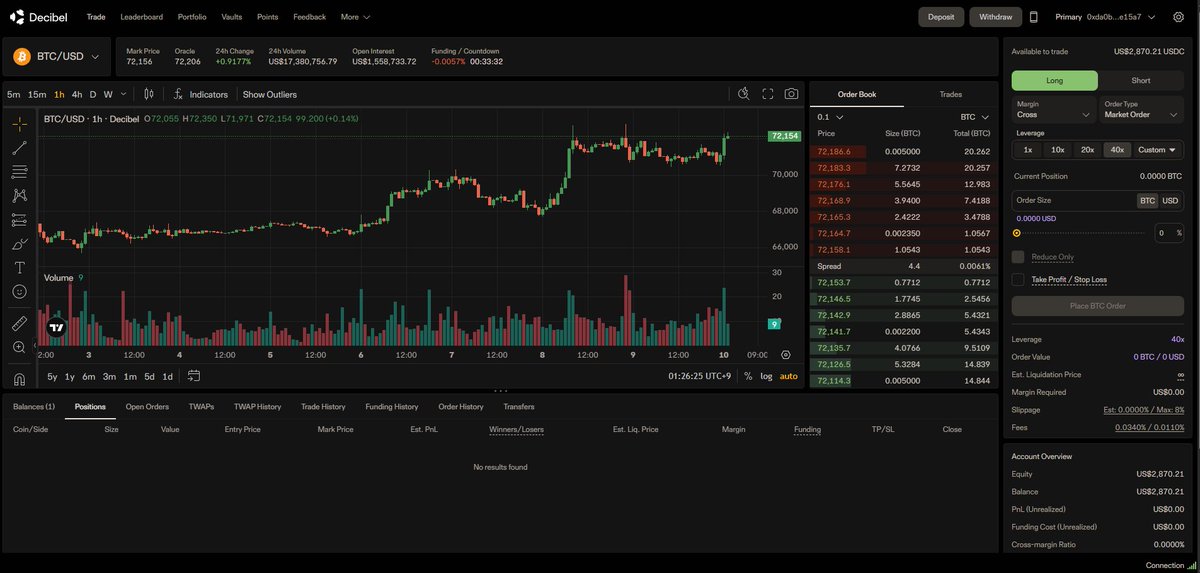Click the Bitcoin coin icon
This screenshot has height=573, width=1200.
click(x=22, y=57)
